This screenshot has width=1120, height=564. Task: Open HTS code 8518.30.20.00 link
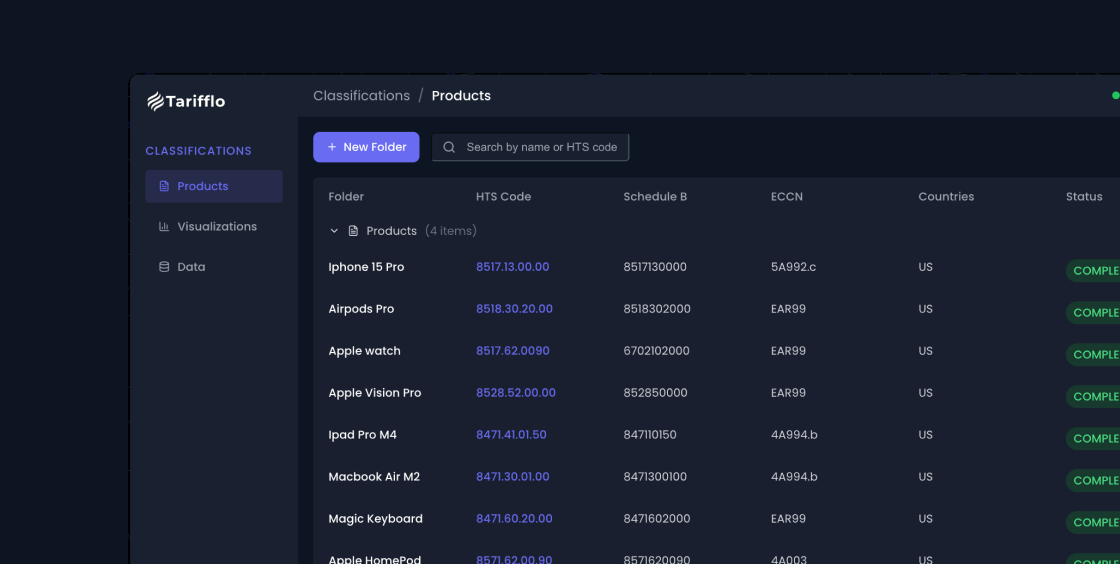point(514,309)
